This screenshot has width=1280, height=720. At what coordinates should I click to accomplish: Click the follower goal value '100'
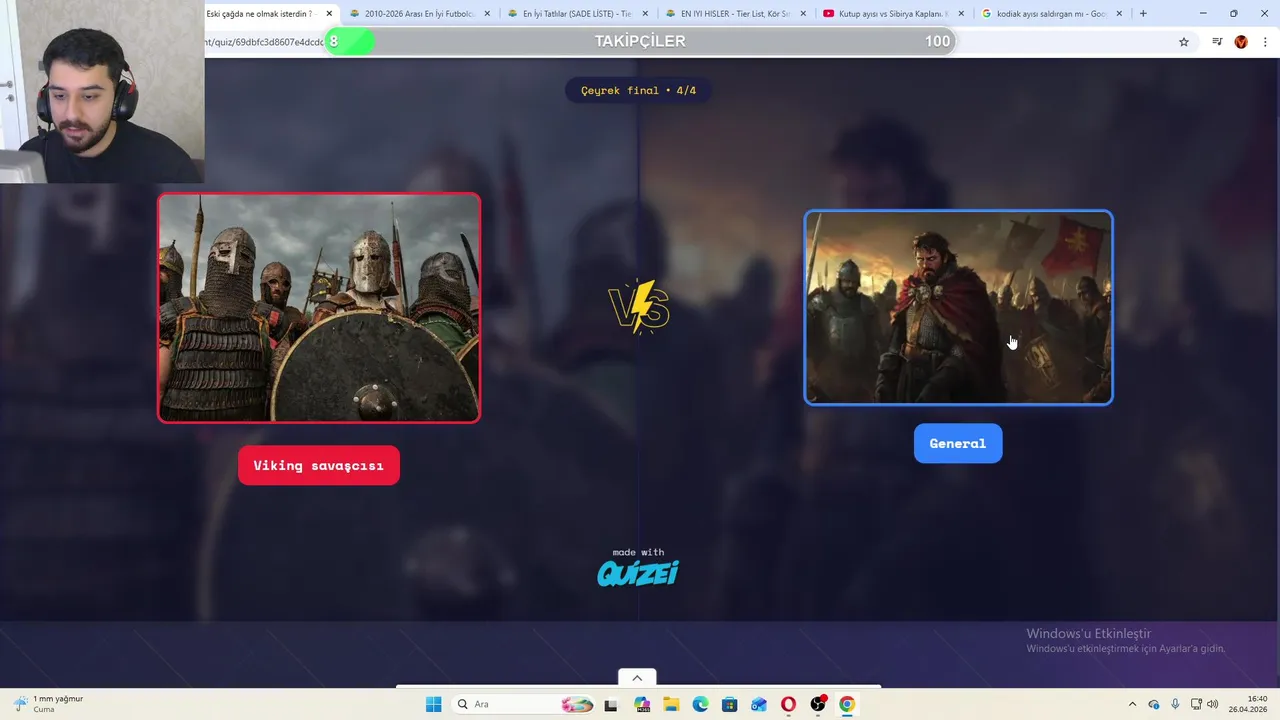click(937, 41)
